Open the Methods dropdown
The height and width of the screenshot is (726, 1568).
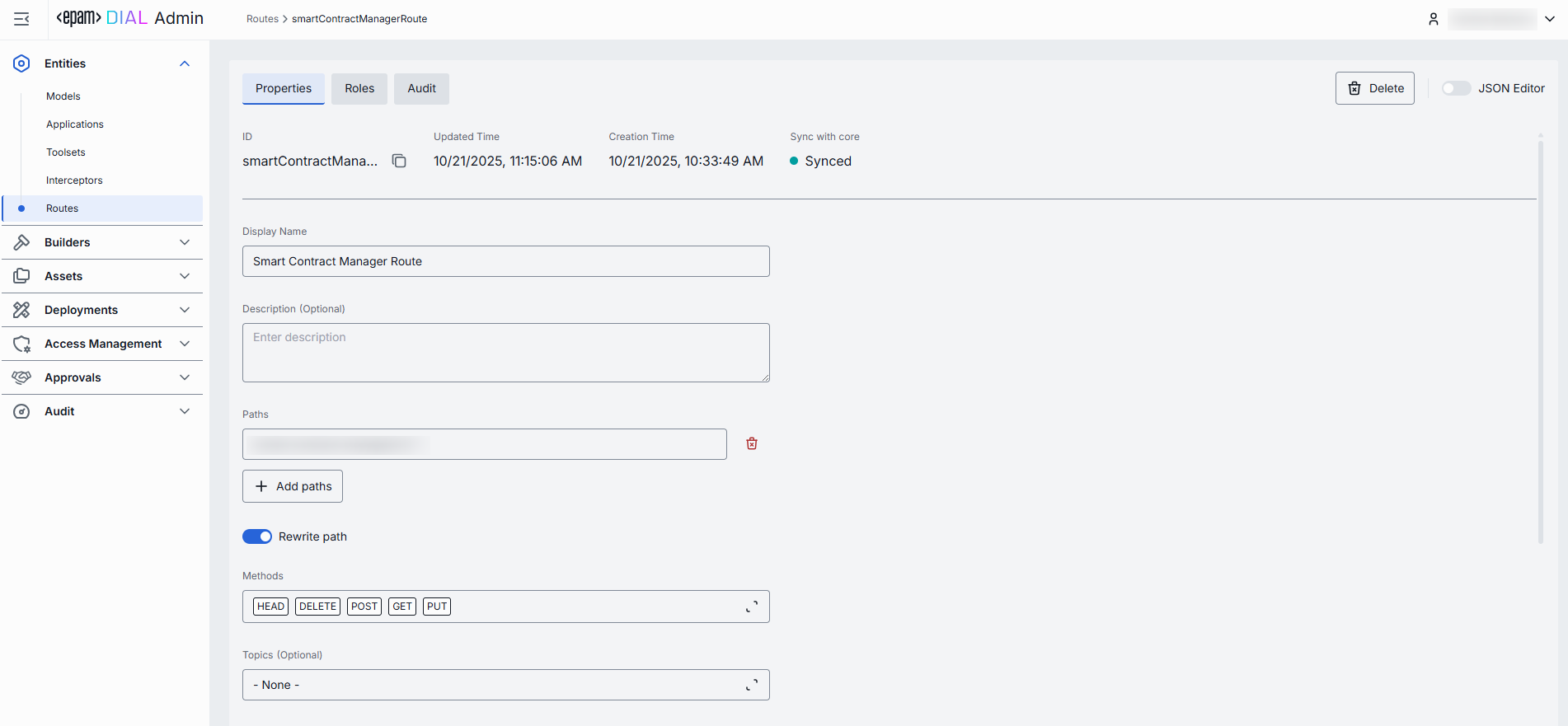751,607
